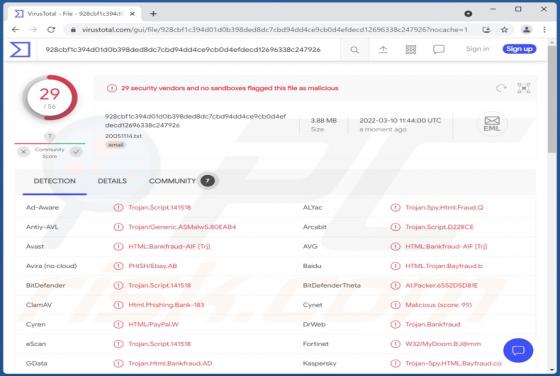Click the VirusTotal logo icon
The width and height of the screenshot is (560, 376).
click(x=20, y=50)
